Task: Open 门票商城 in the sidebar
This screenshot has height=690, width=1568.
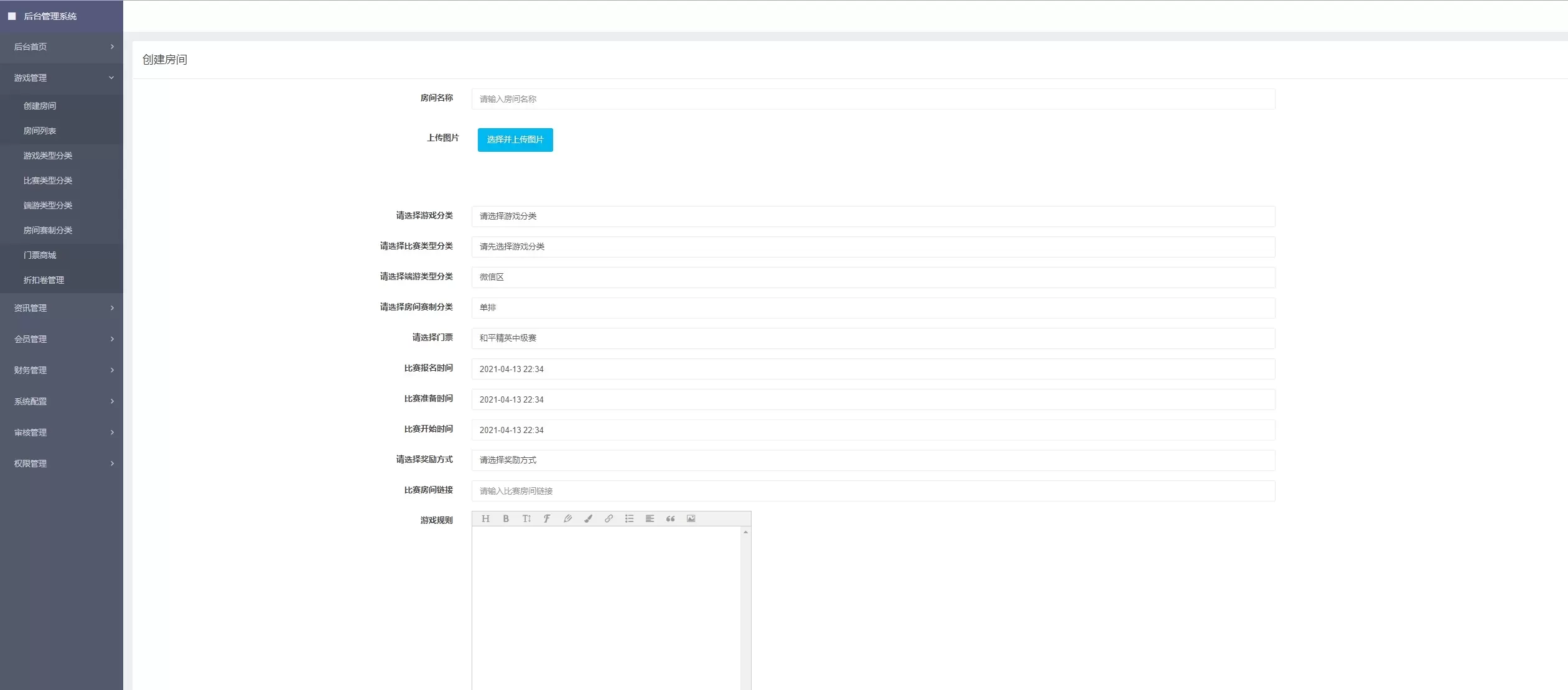Action: (40, 255)
